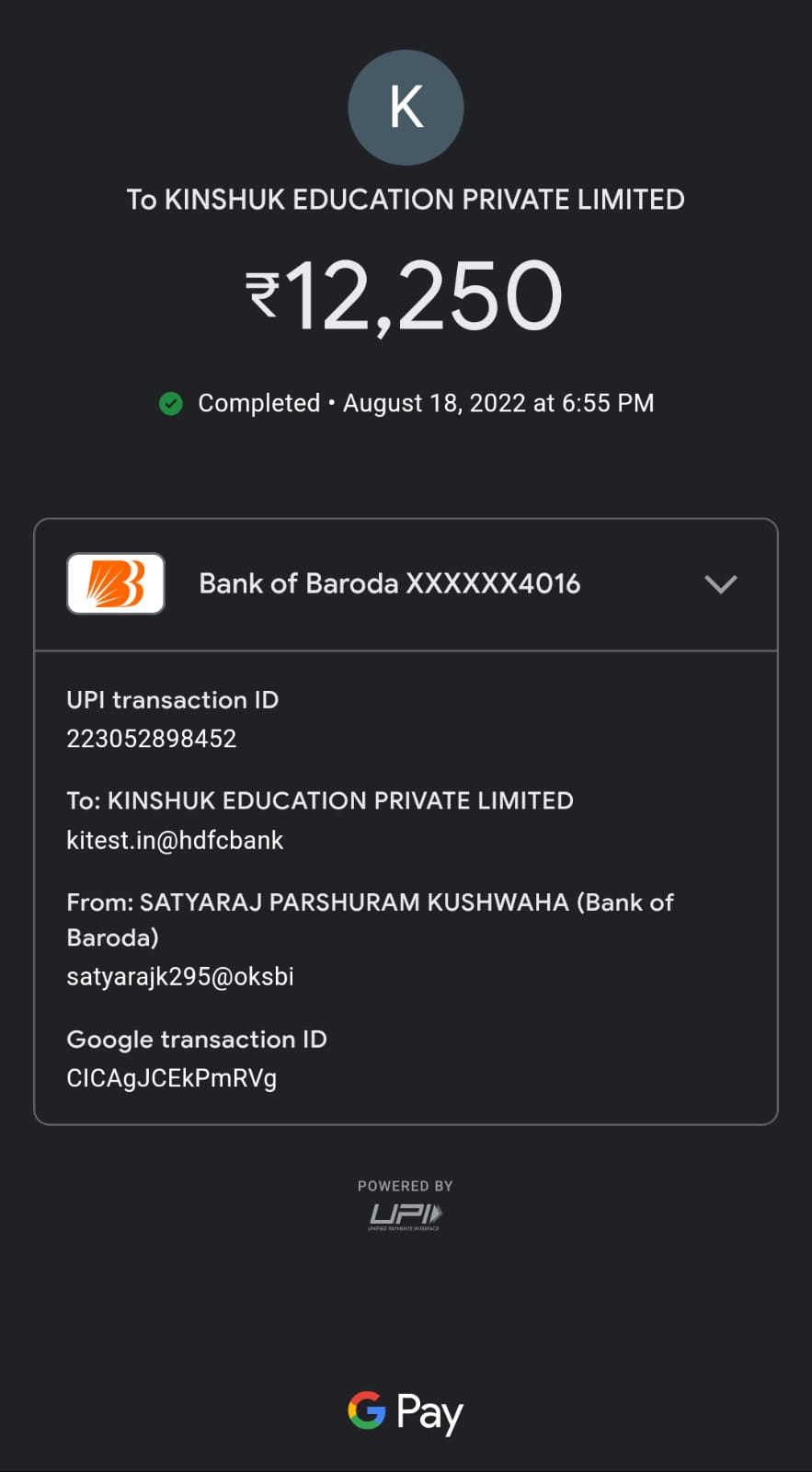
Task: Click the Google transaction ID label
Action: [197, 1040]
